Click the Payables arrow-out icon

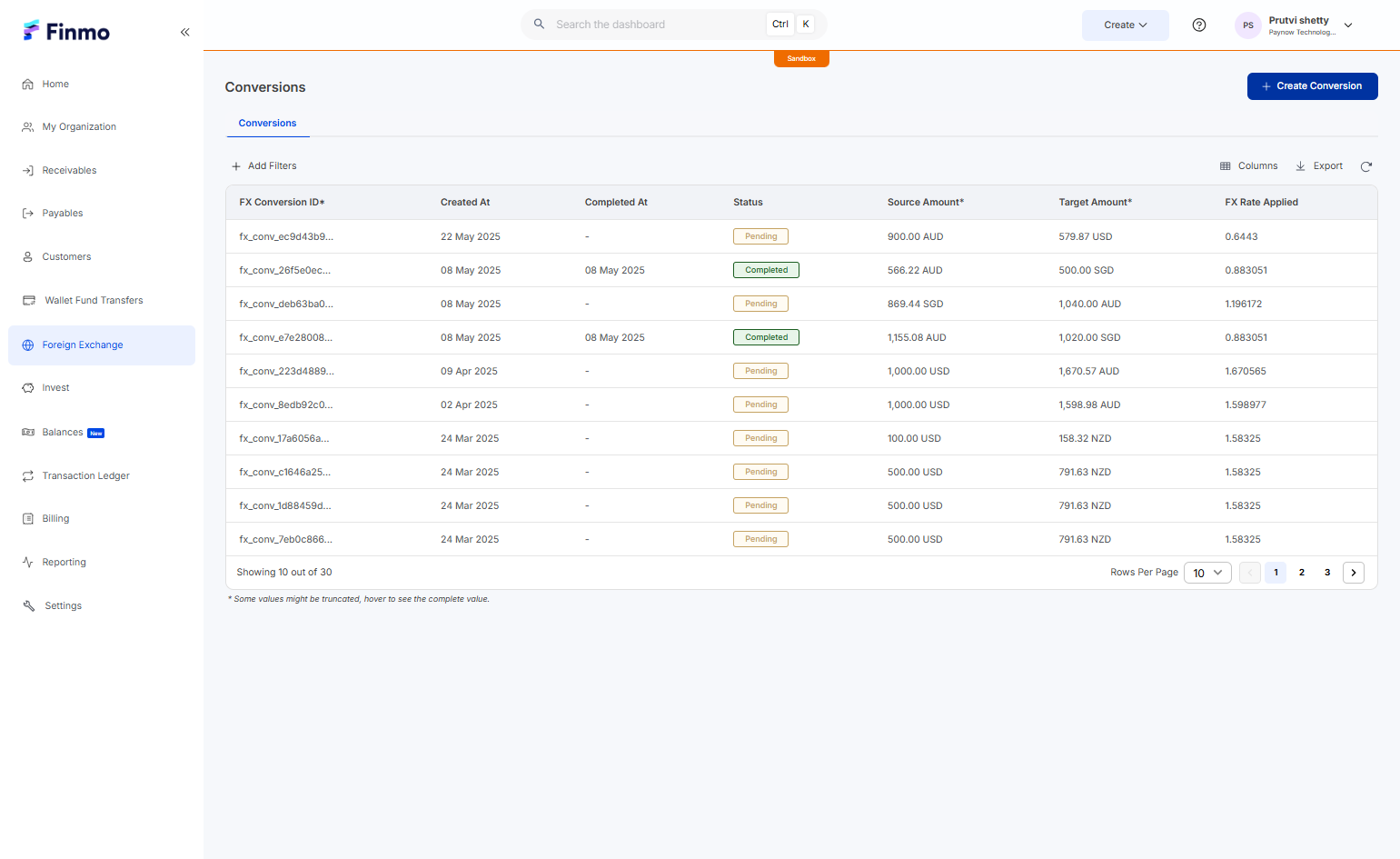click(x=28, y=214)
